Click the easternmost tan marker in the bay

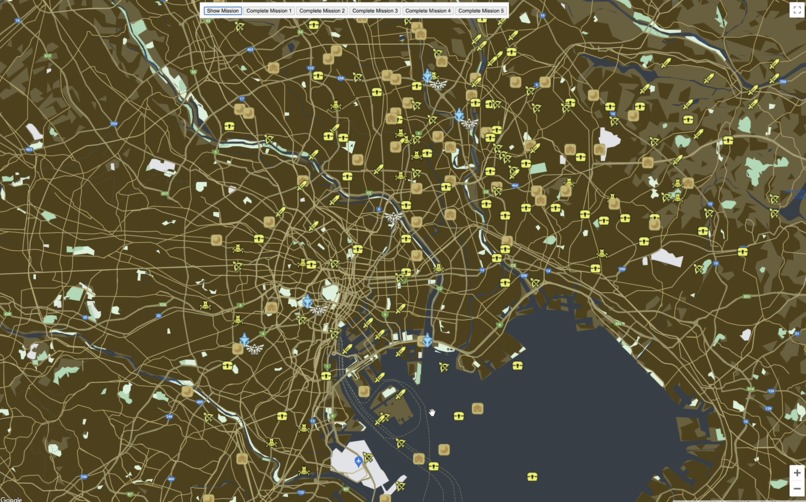pos(478,409)
